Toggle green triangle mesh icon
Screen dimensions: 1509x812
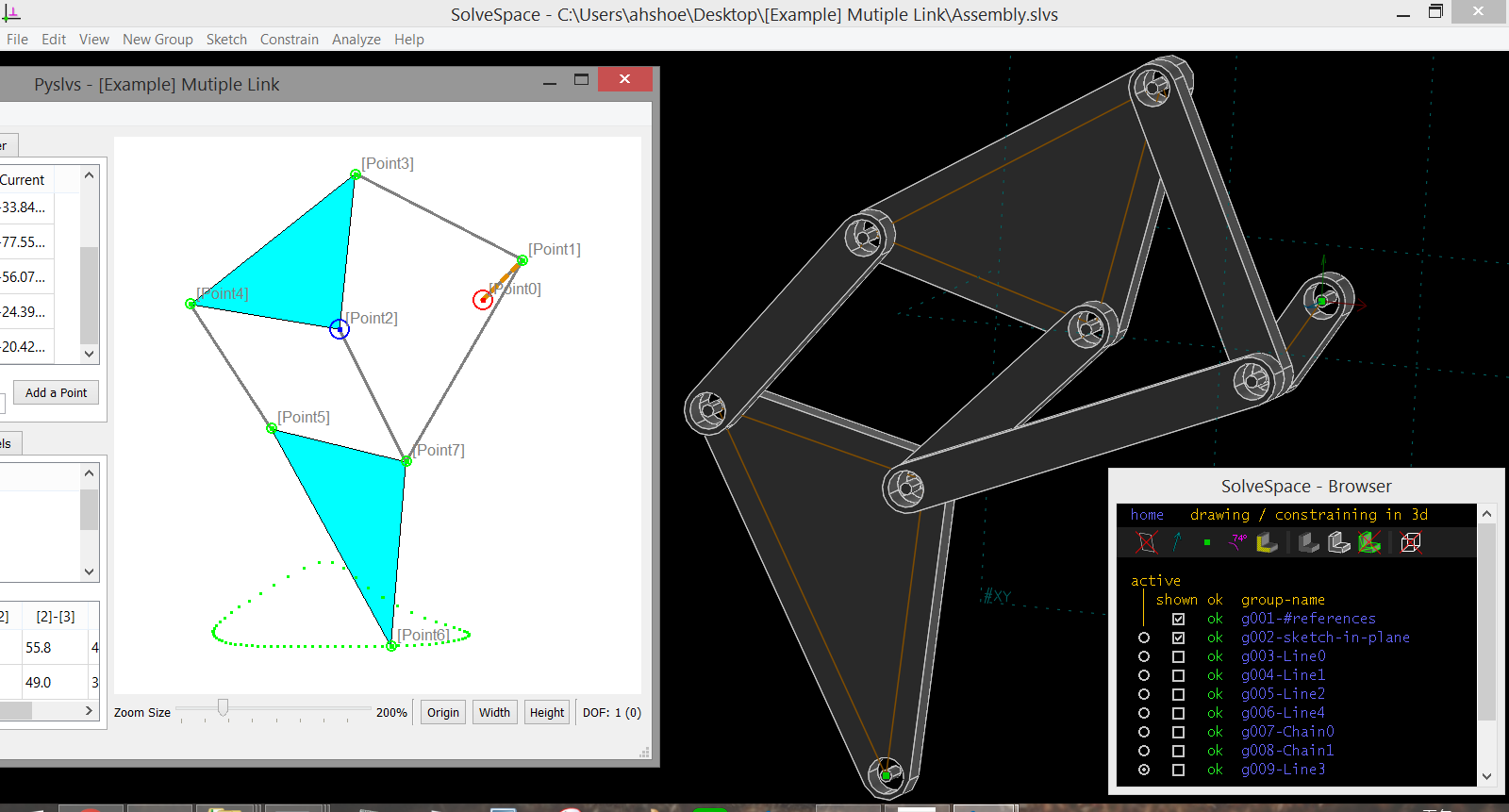point(1369,542)
